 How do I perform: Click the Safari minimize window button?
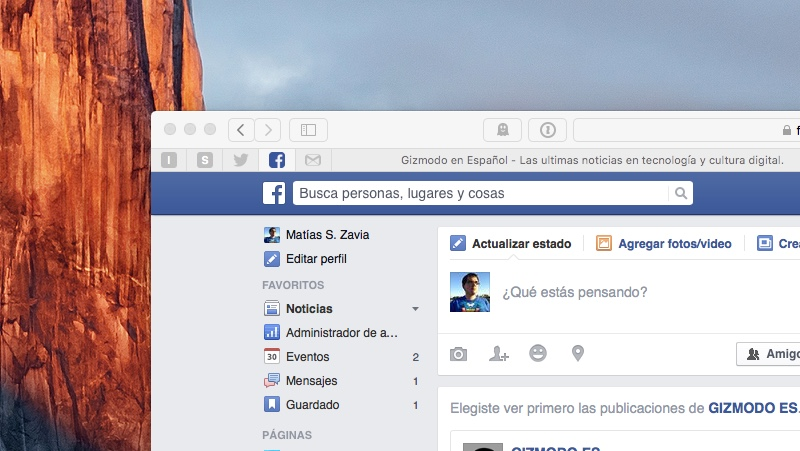190,129
